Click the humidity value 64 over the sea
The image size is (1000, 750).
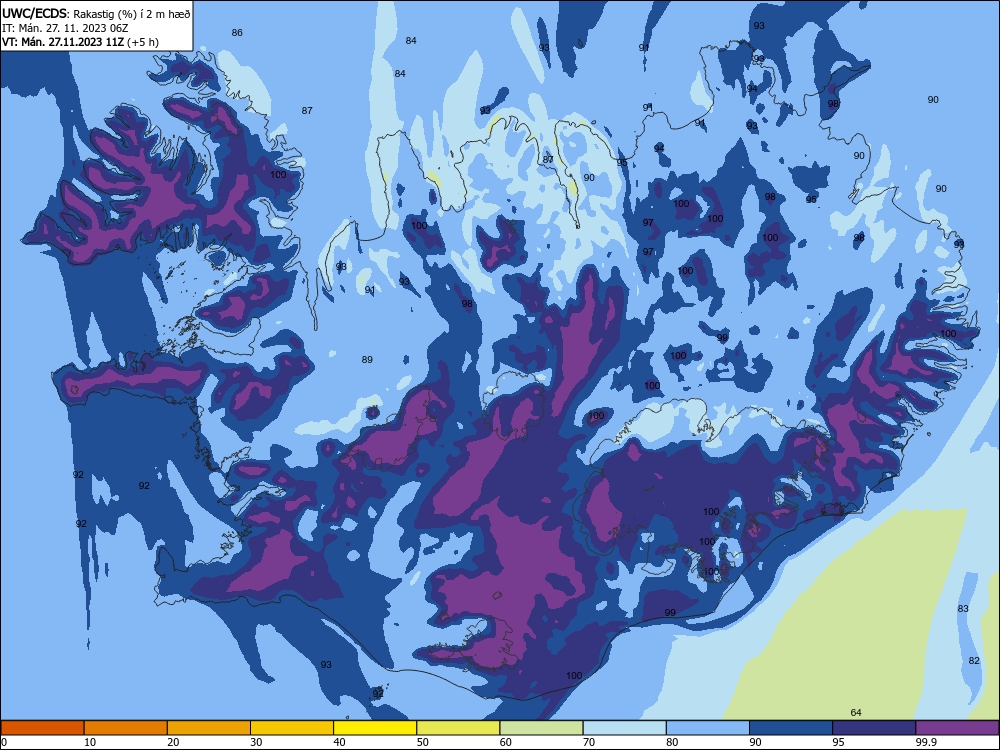click(x=856, y=712)
